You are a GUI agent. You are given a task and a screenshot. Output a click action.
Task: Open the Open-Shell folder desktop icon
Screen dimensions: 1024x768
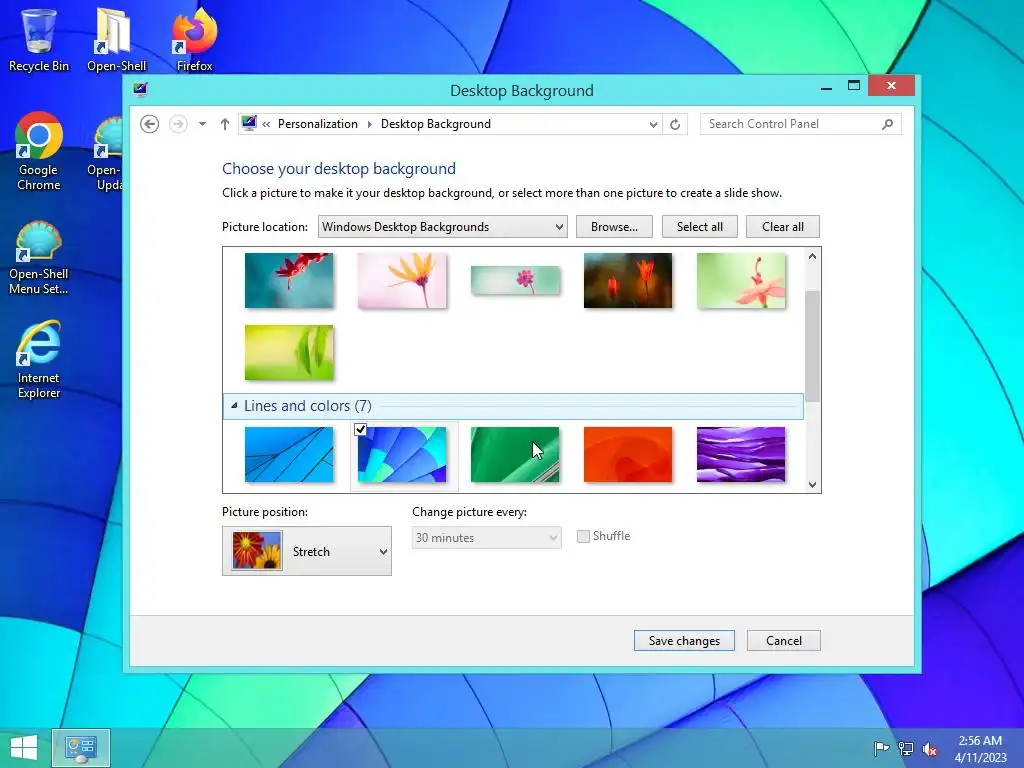point(116,39)
